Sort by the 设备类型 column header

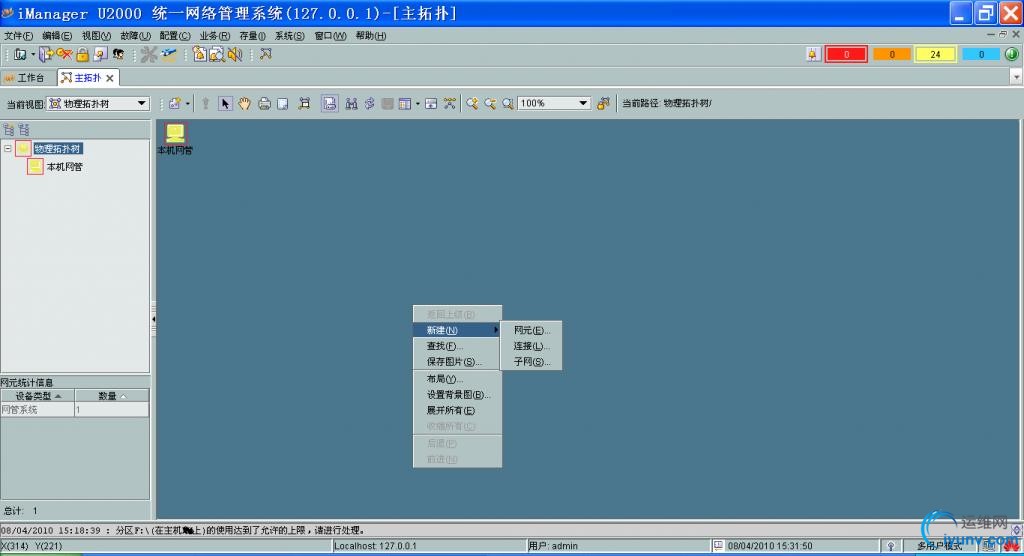[38, 396]
